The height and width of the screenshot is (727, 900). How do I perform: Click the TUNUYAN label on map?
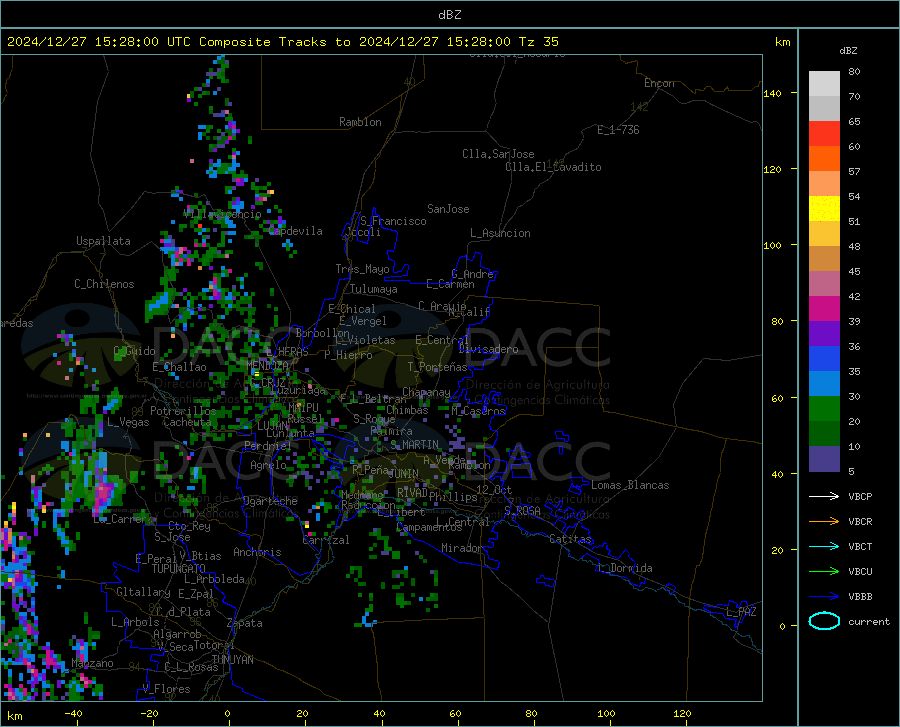[232, 660]
